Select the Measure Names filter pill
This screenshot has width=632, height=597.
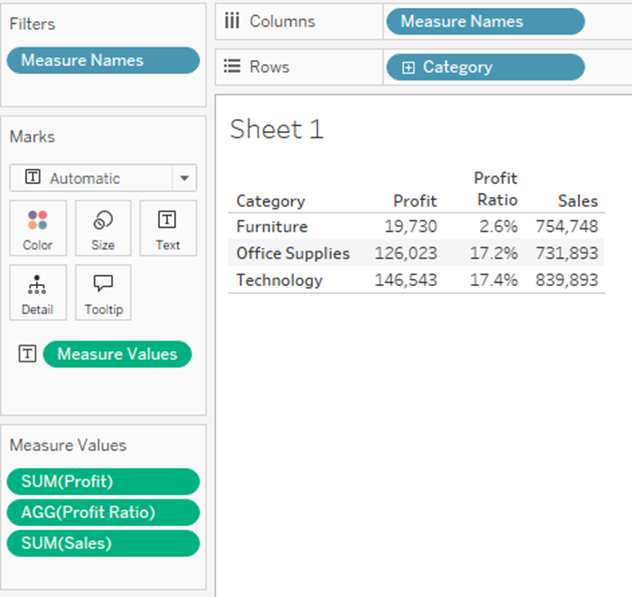pyautogui.click(x=103, y=60)
